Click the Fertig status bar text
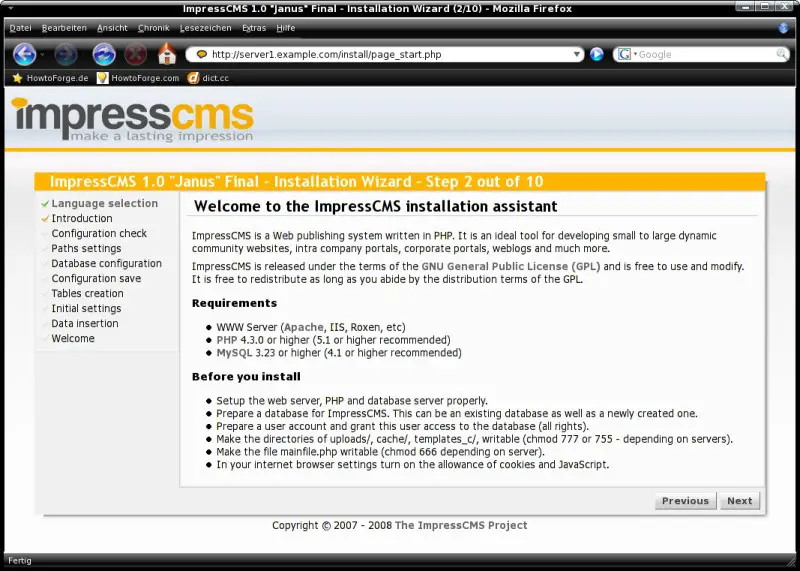This screenshot has width=800, height=571. click(20, 560)
